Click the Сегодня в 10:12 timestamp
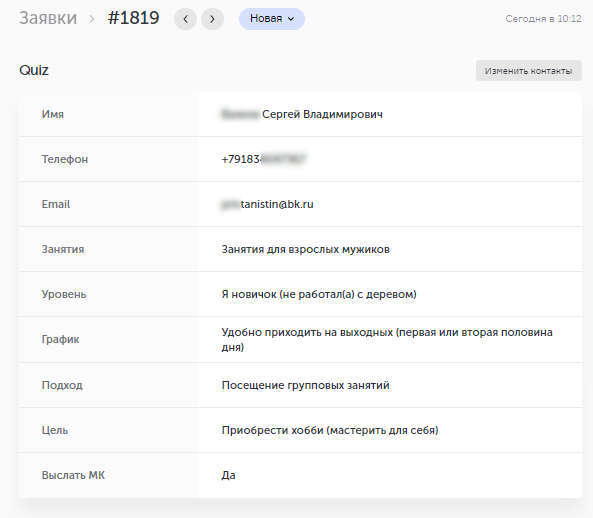593x518 pixels. point(543,19)
